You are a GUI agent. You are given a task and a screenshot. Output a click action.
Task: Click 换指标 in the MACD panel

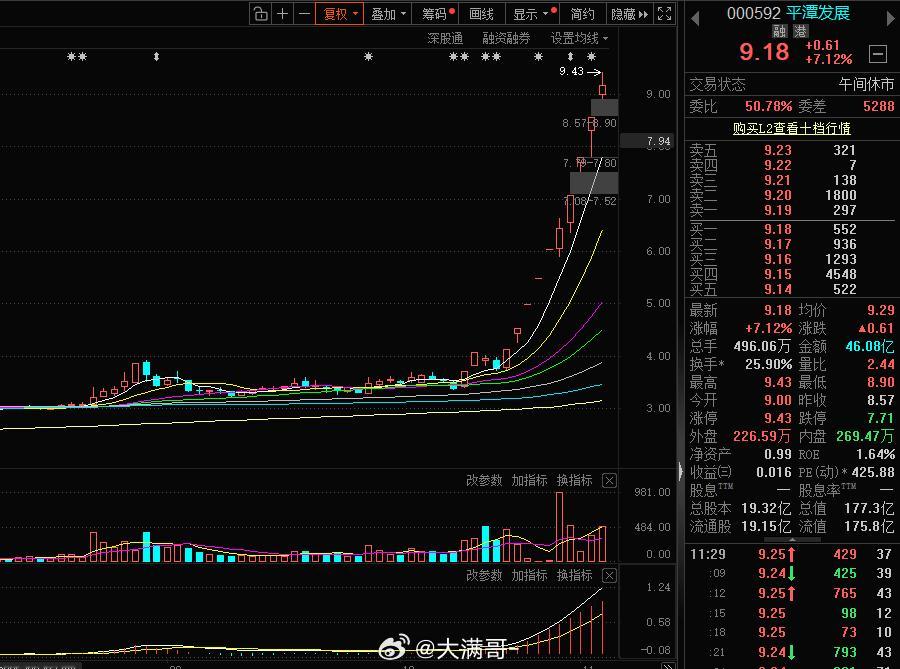point(575,575)
